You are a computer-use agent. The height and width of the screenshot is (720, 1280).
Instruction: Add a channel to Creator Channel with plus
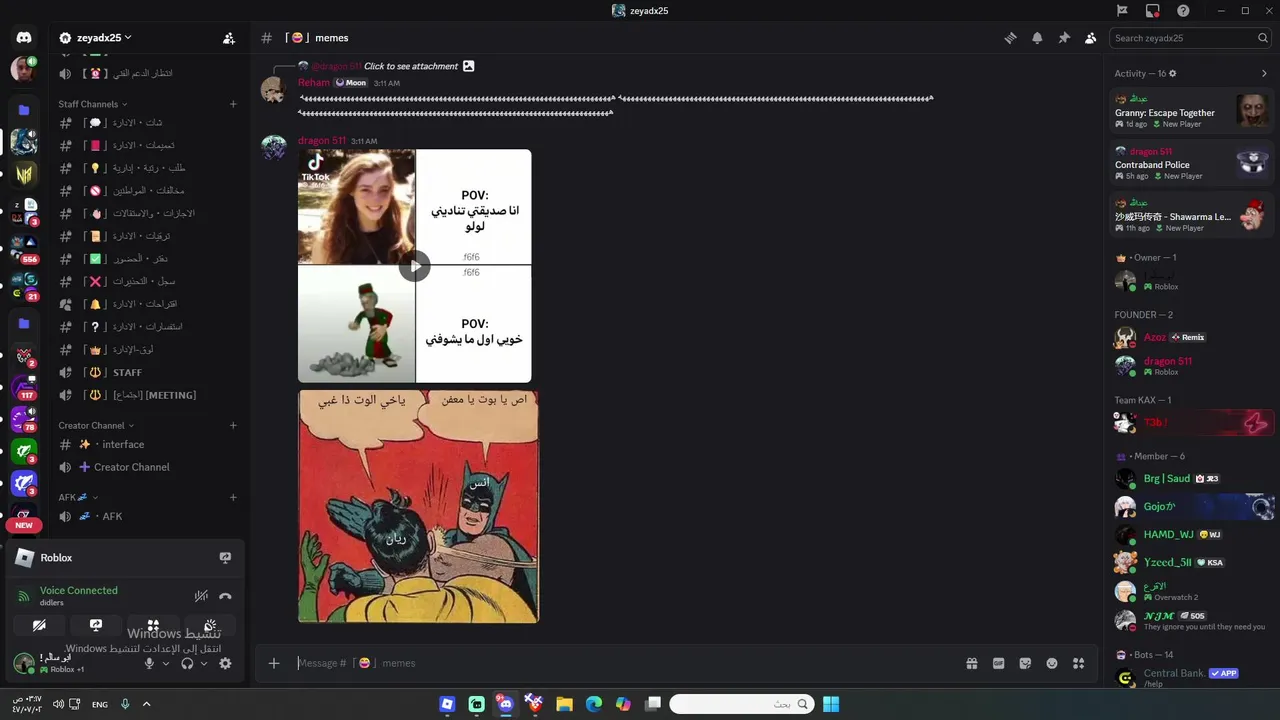[x=233, y=425]
